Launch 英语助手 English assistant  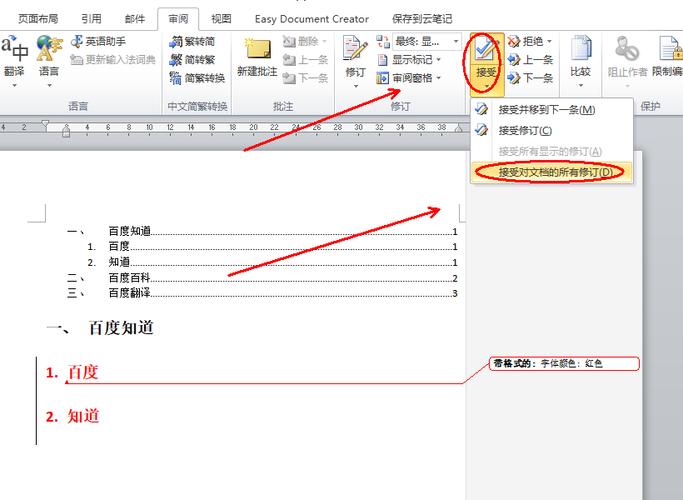[x=98, y=41]
